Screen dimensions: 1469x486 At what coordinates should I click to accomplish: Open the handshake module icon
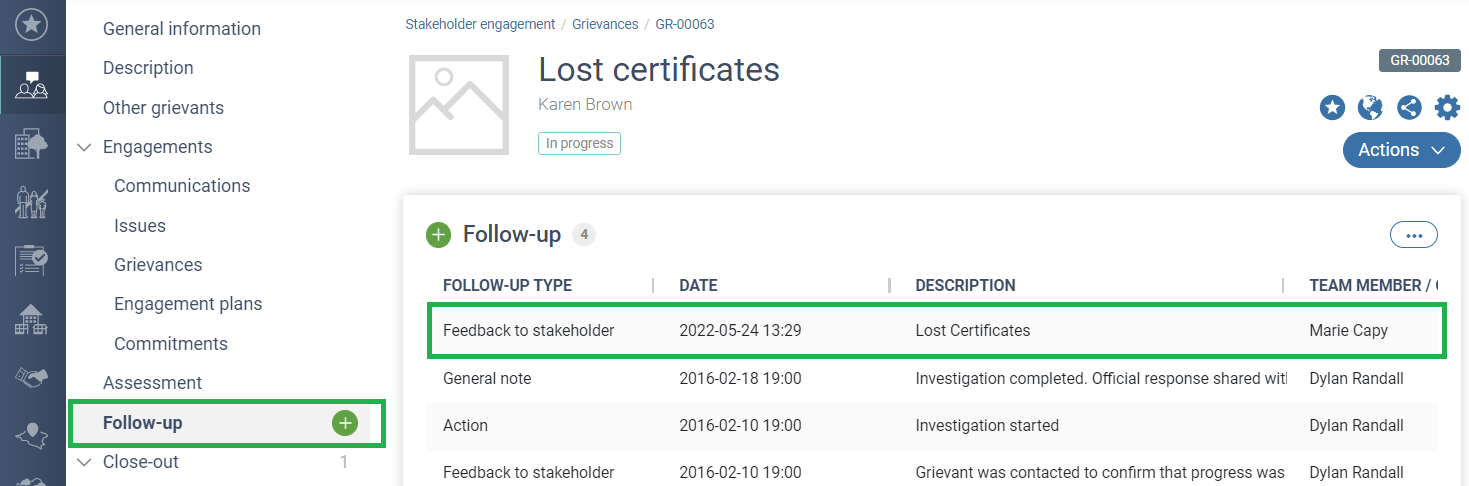pos(32,377)
